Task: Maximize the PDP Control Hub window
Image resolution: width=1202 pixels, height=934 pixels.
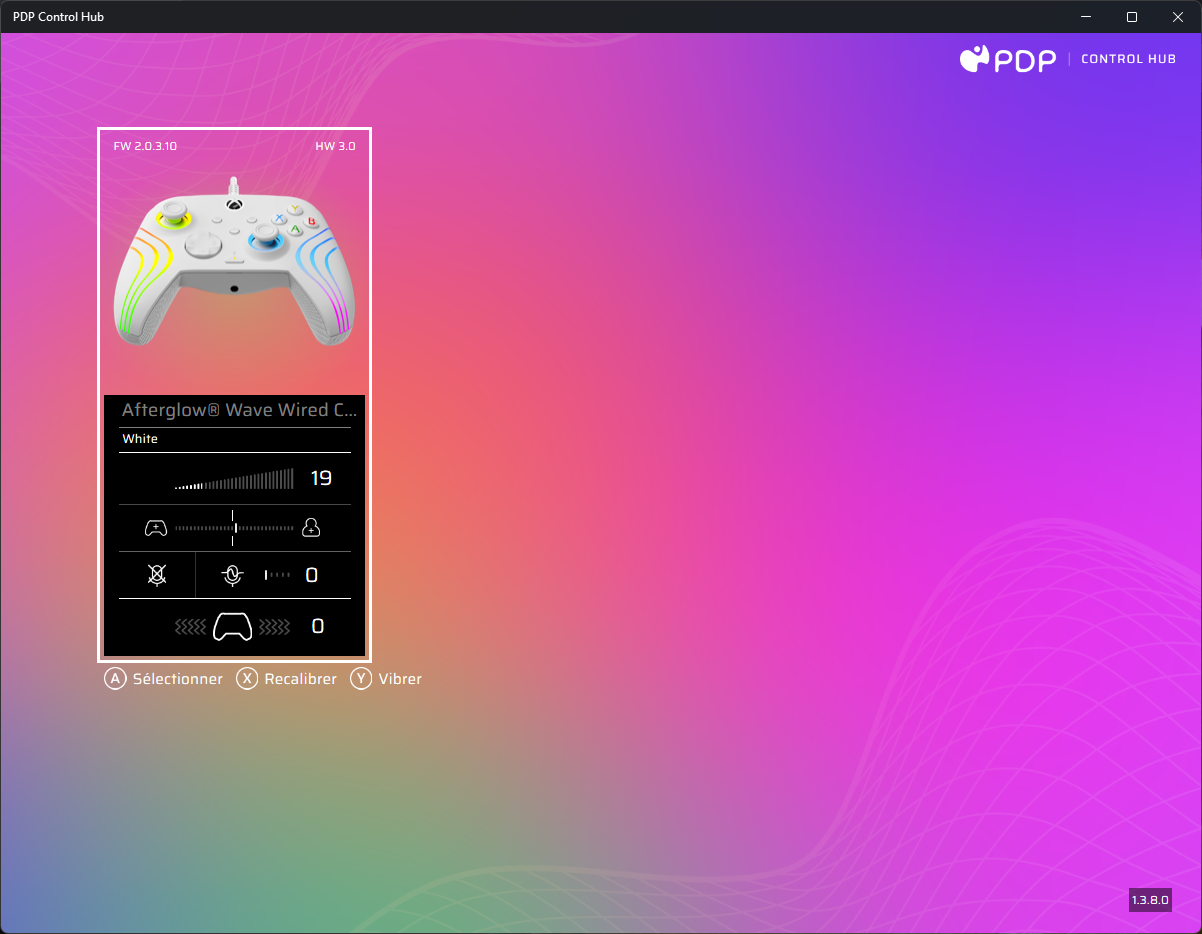Action: point(1132,17)
